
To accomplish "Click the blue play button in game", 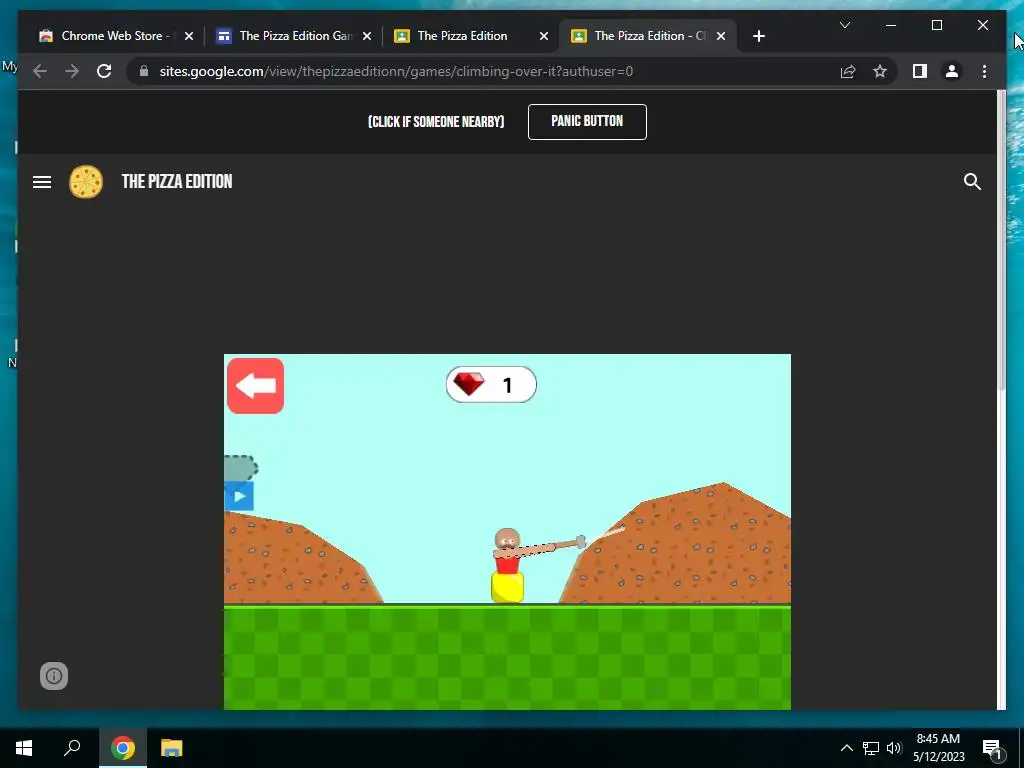I will tap(239, 496).
